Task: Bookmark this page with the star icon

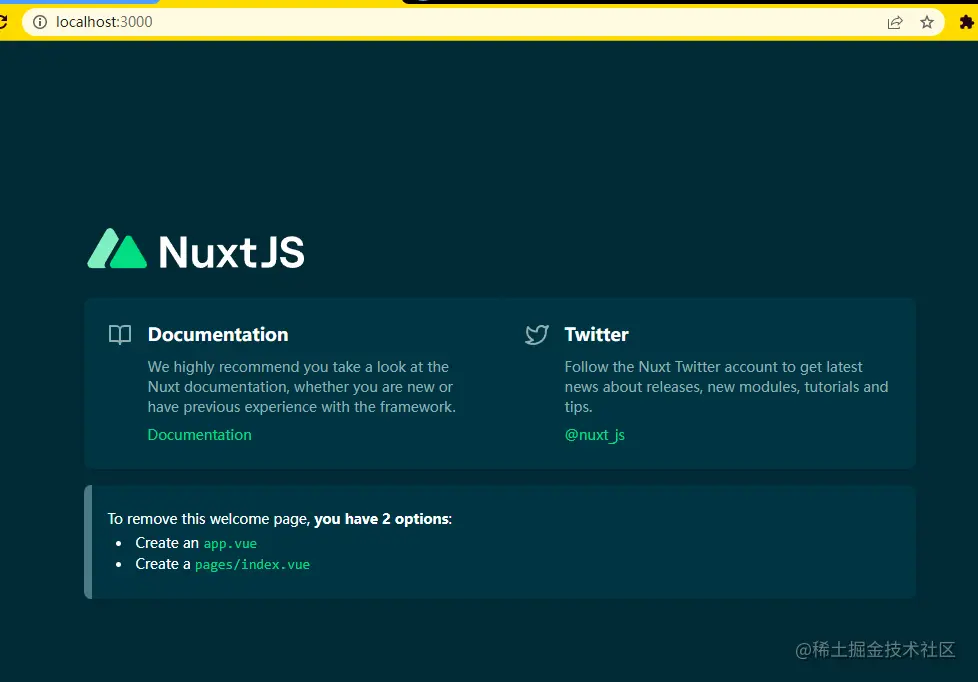Action: coord(927,22)
